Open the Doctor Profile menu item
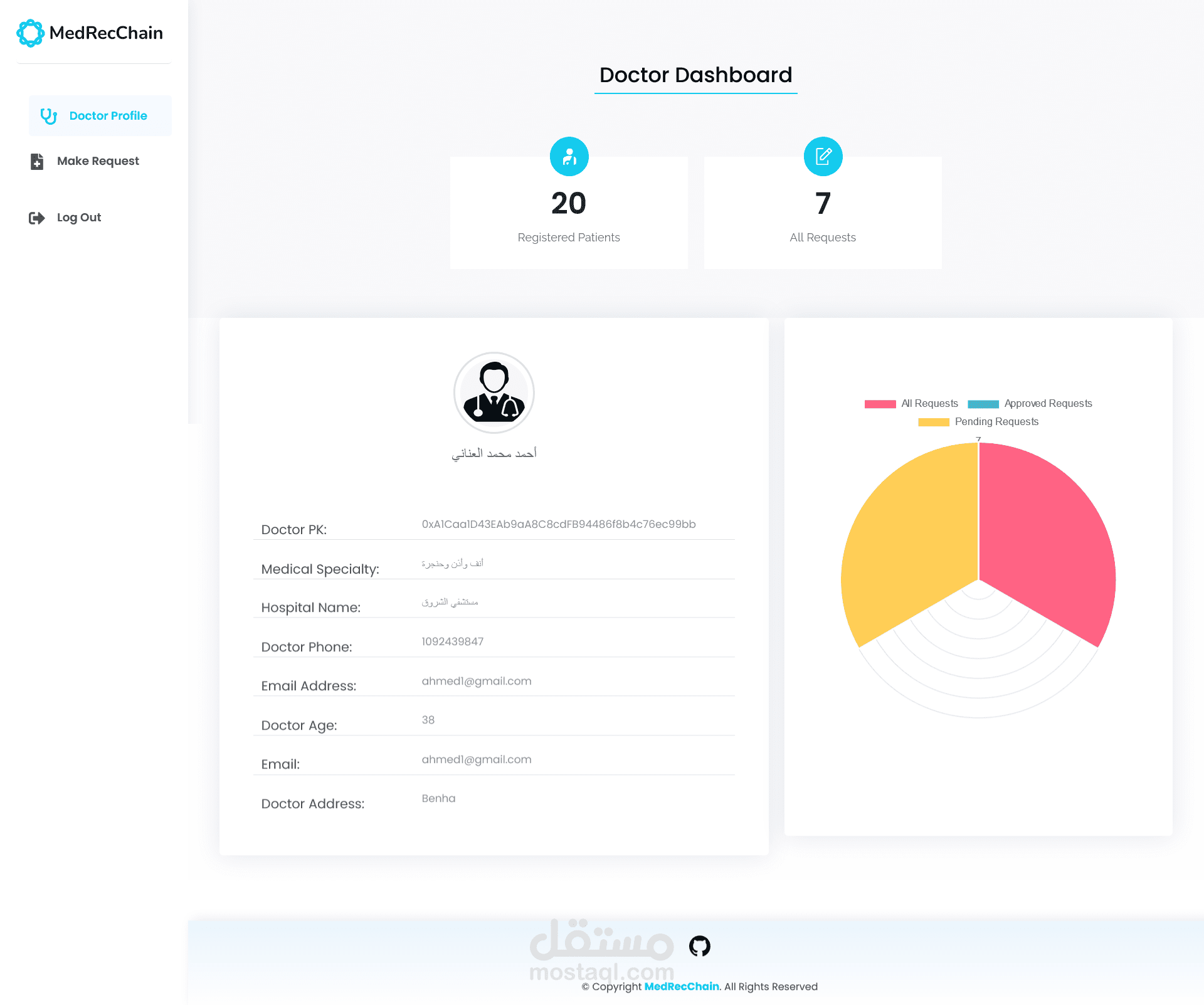 tap(108, 116)
